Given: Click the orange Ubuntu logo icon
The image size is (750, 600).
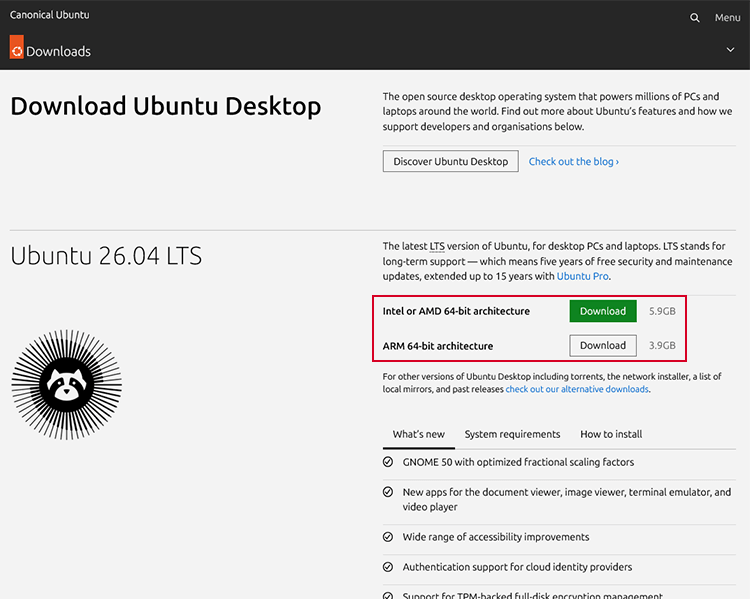Looking at the screenshot, I should point(17,47).
